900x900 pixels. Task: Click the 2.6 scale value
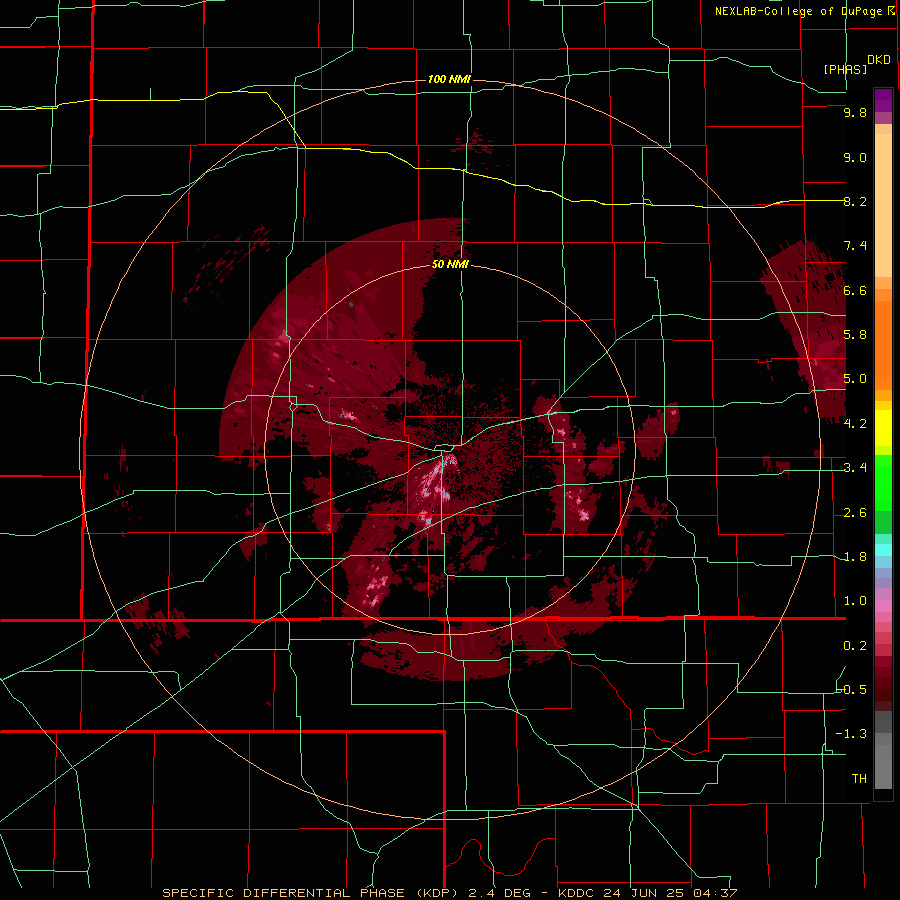855,513
